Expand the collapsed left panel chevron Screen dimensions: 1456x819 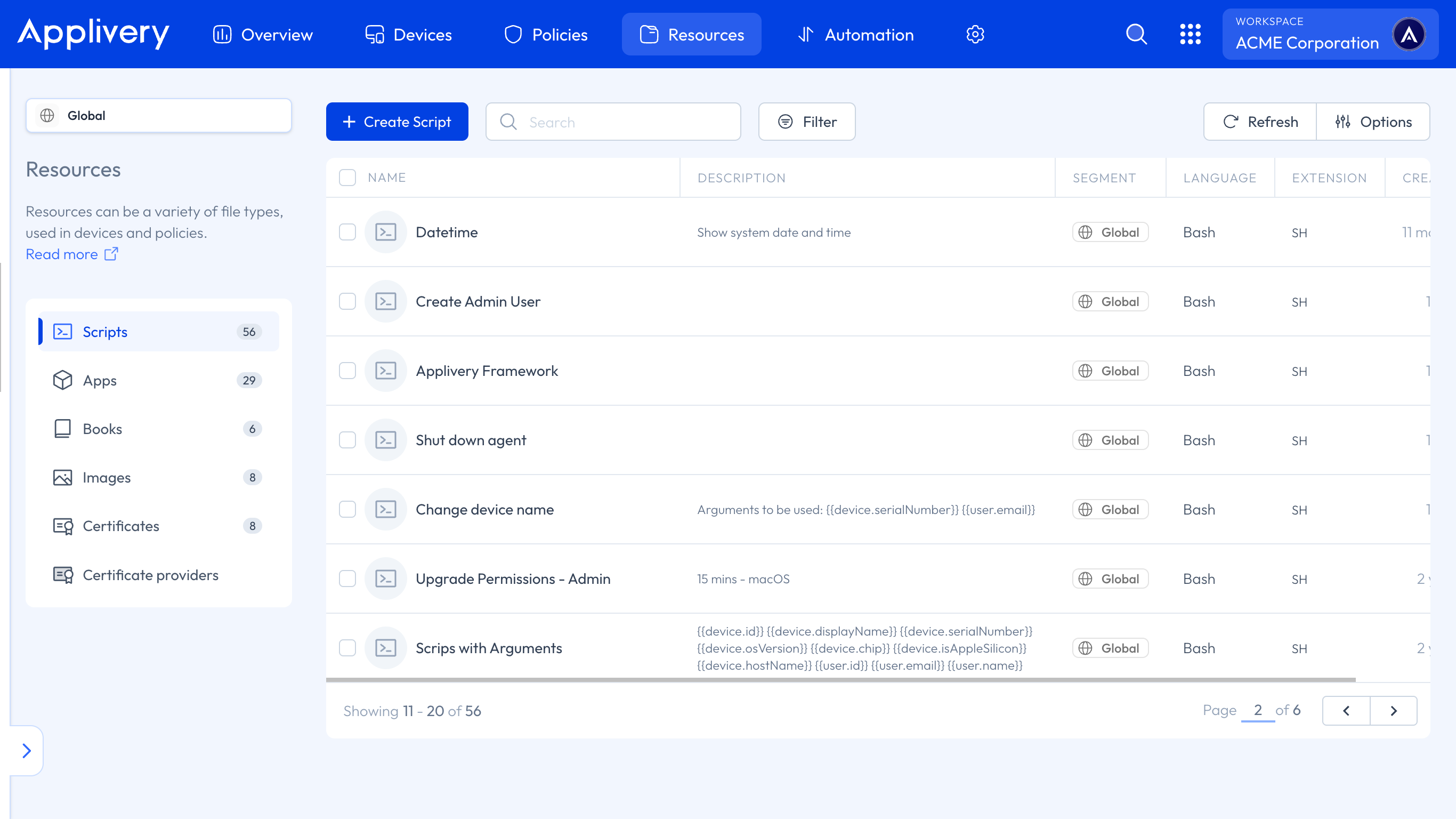click(26, 751)
